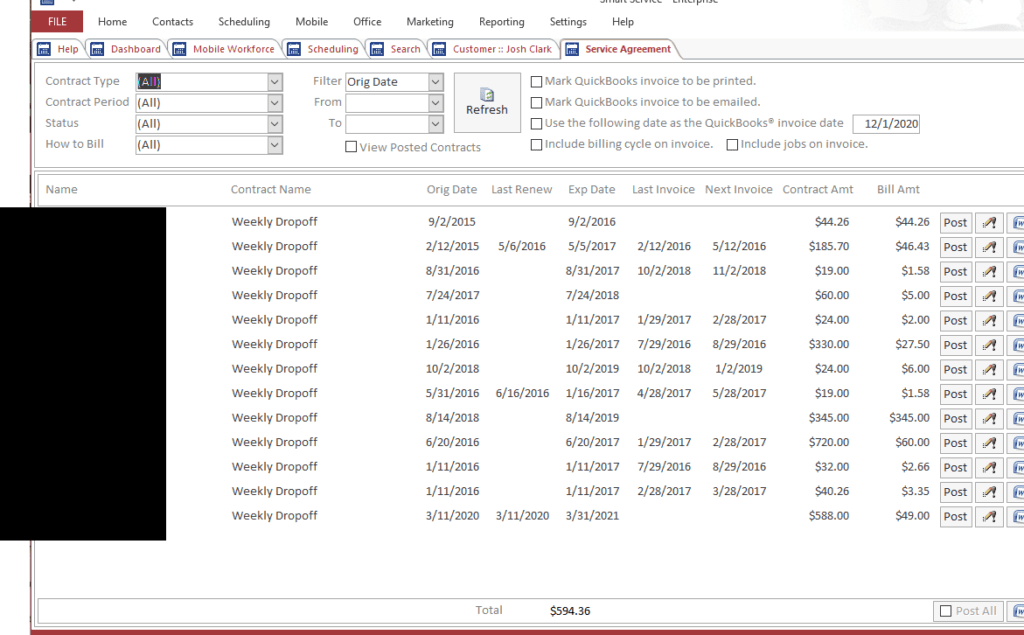Enable Mark QuickBooks invoice to be printed
The height and width of the screenshot is (635, 1024).
click(536, 82)
